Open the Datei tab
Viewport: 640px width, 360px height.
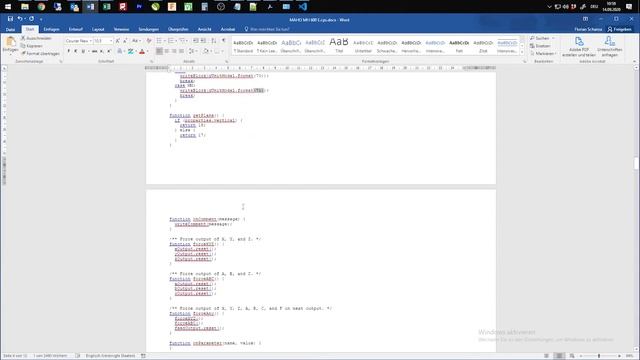click(10, 29)
